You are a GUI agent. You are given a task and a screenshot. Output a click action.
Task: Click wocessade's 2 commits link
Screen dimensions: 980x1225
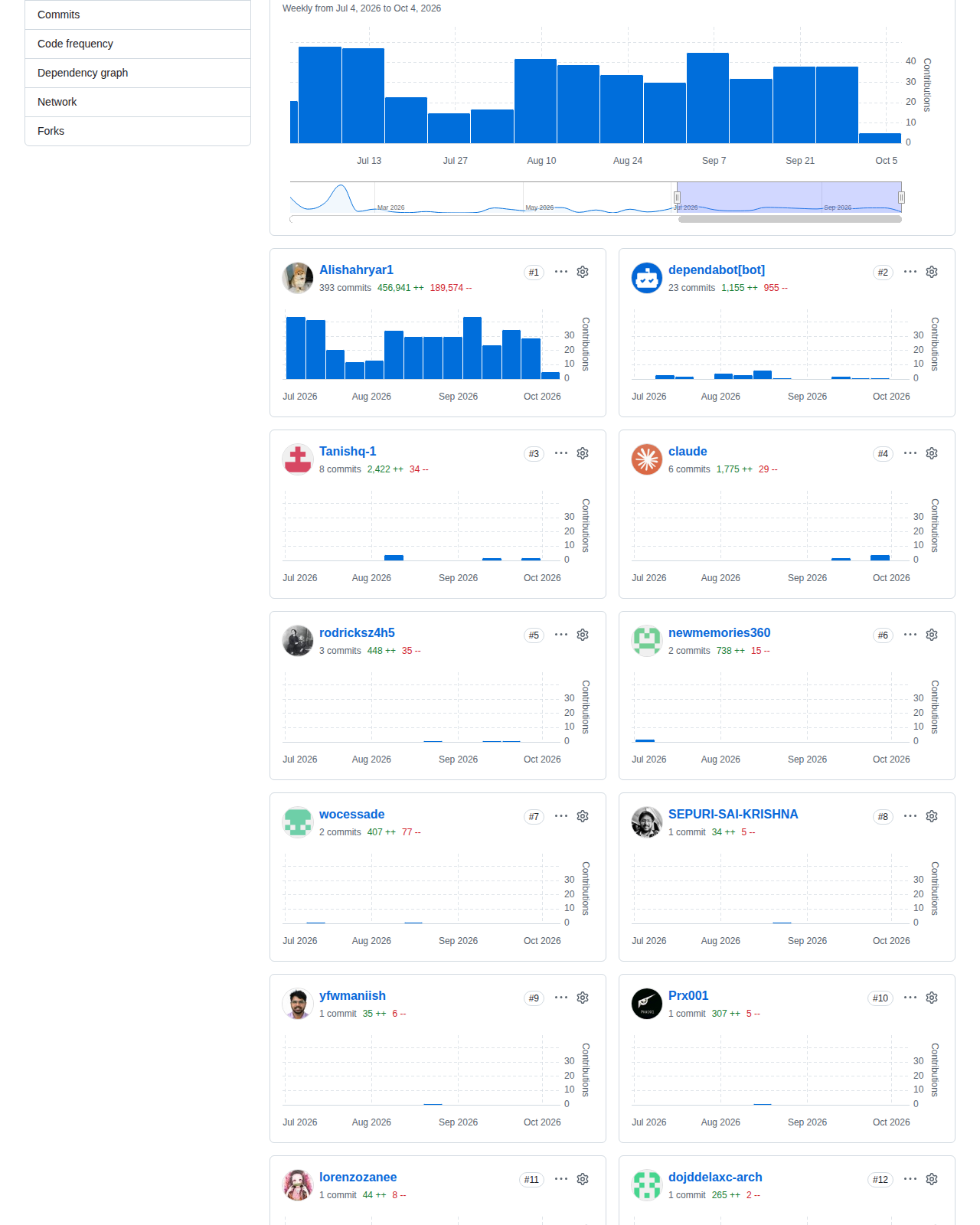[x=340, y=832]
